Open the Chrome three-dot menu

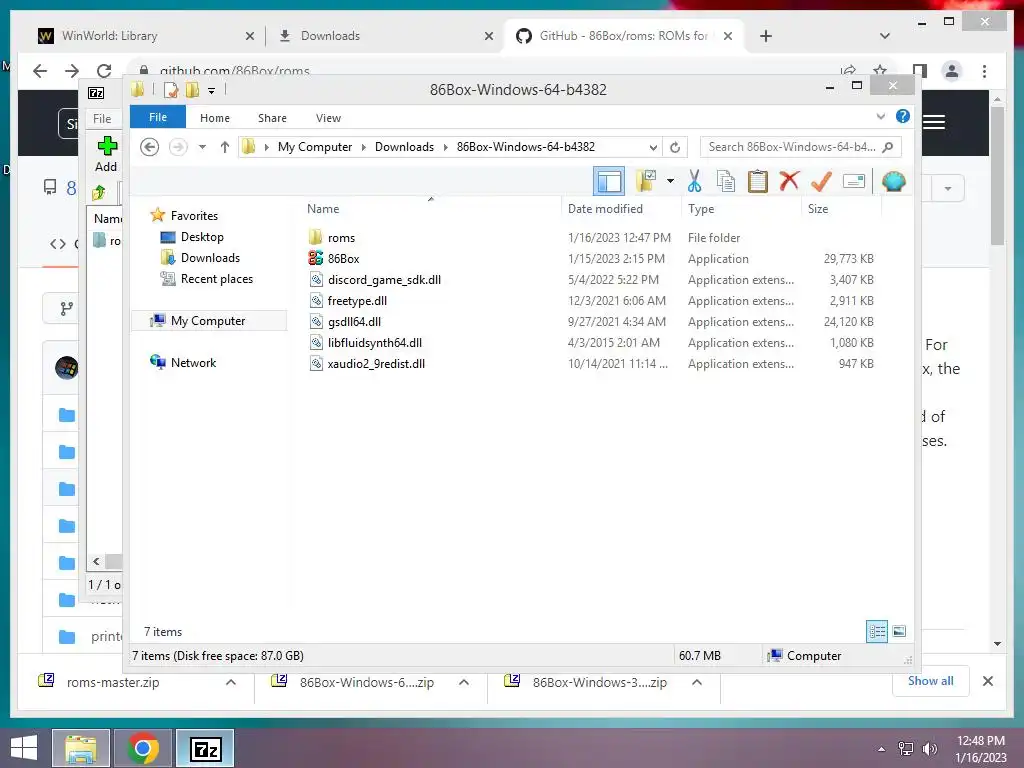[x=984, y=71]
